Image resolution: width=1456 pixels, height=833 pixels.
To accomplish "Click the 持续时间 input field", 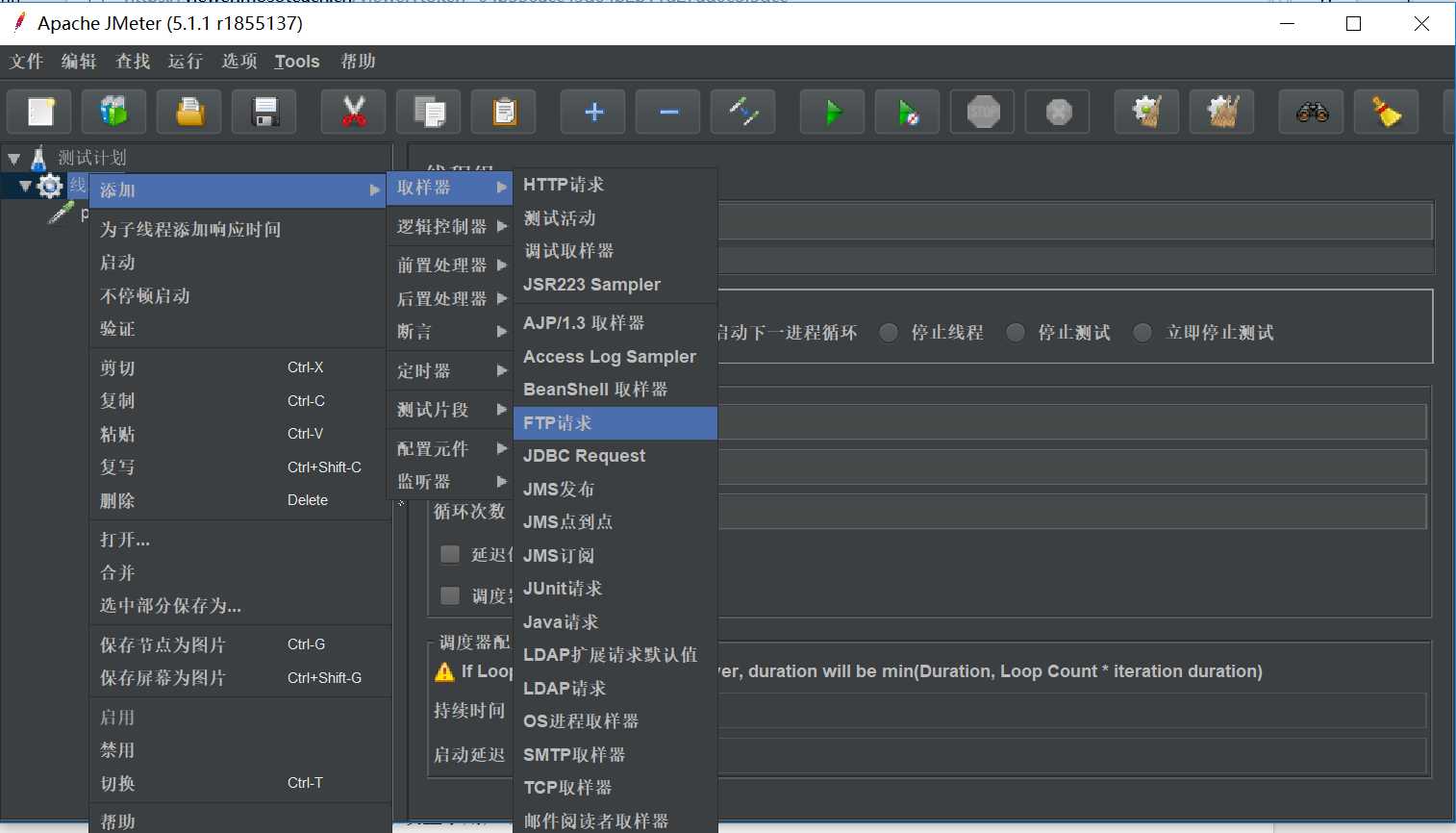I will (x=1071, y=711).
